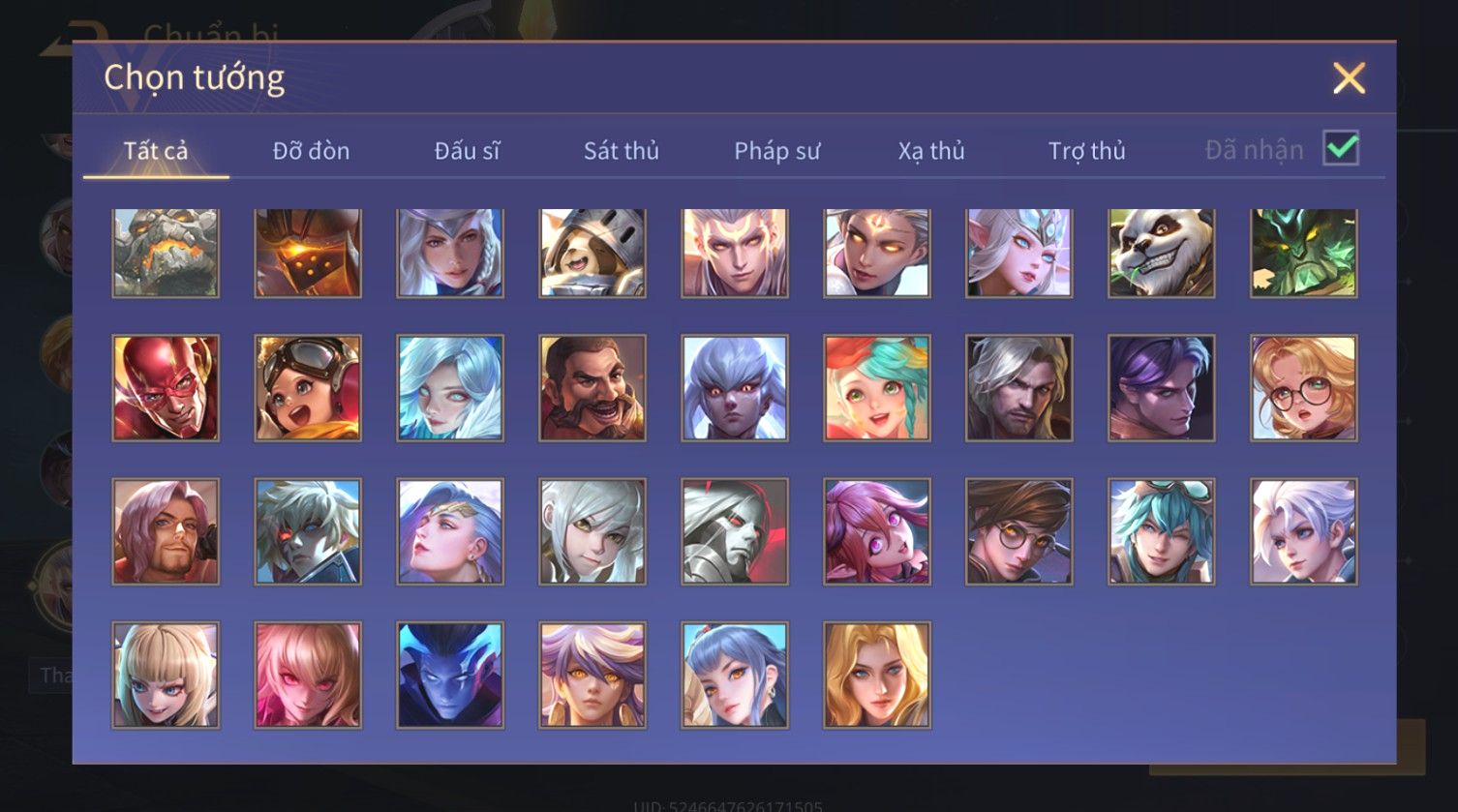Switch to the Đỡ đòn tab
1458x812 pixels.
click(x=311, y=151)
